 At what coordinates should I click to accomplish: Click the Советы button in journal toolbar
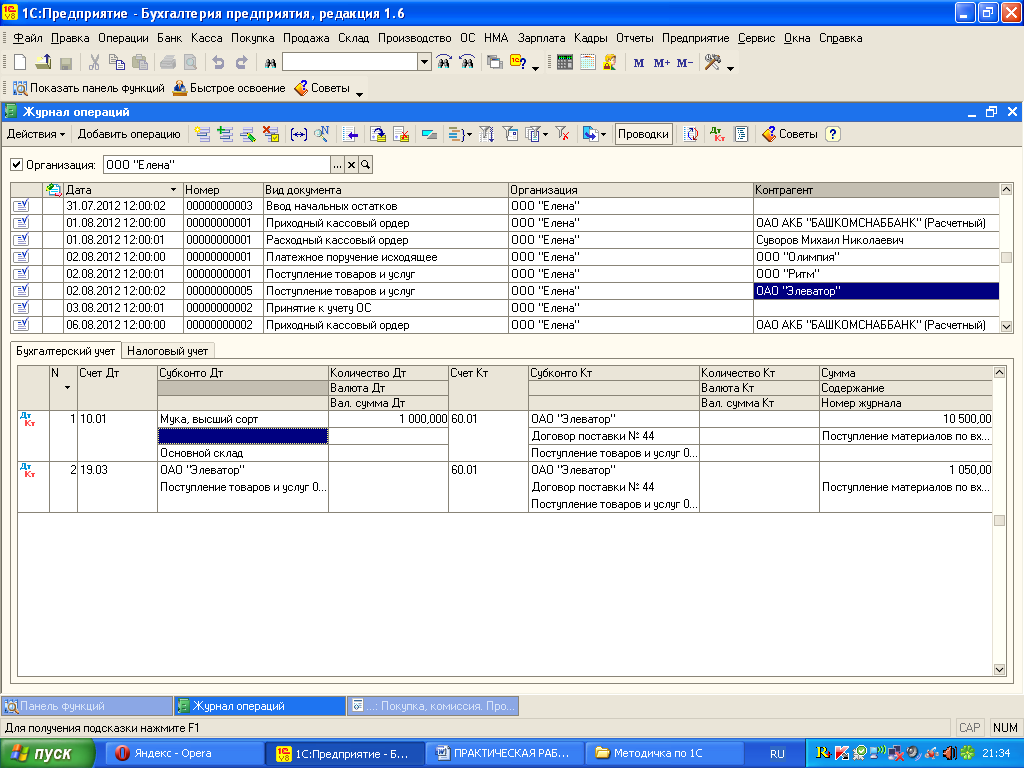point(790,135)
